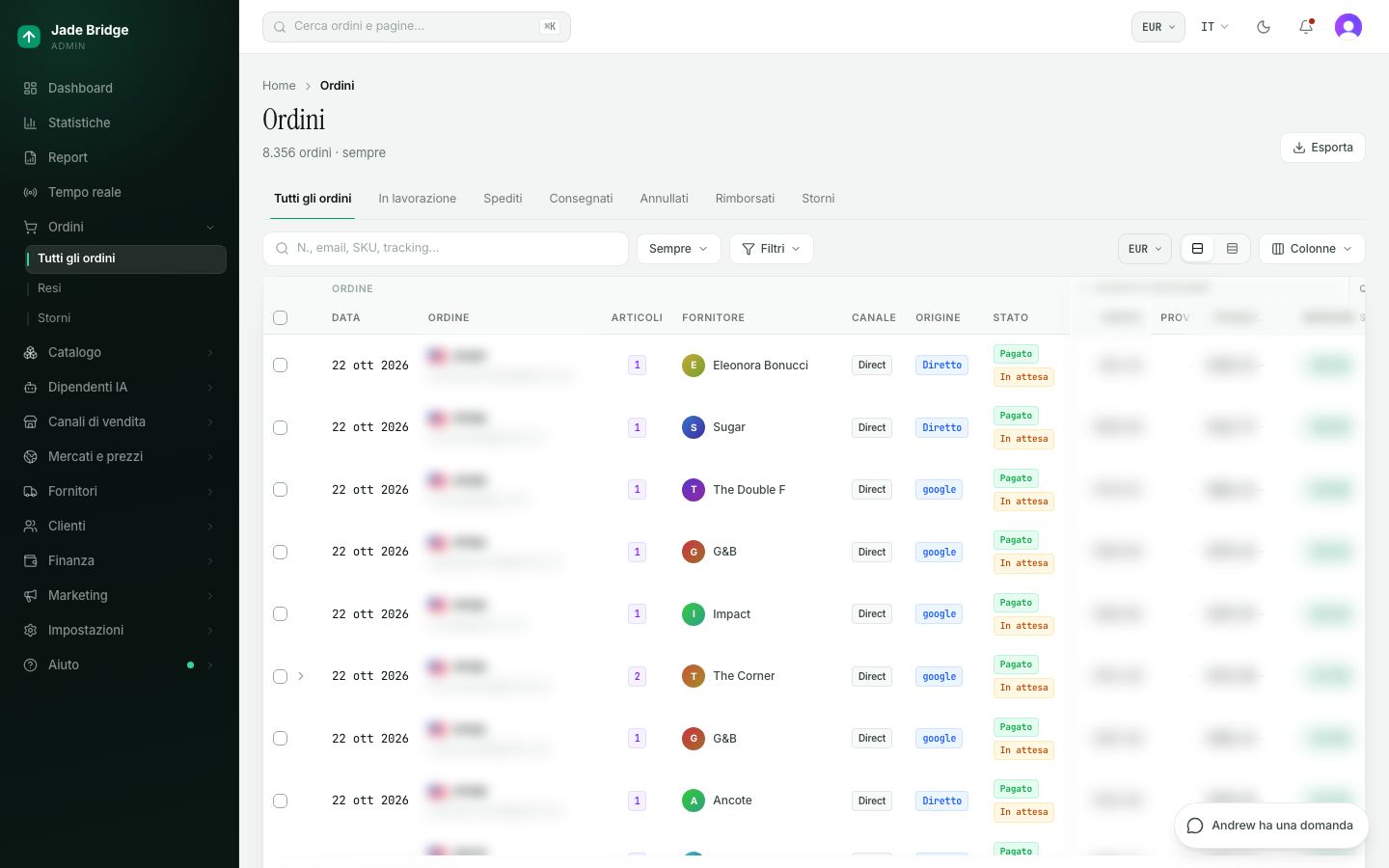Click the Jade Bridge logo icon
The height and width of the screenshot is (868, 1389).
point(29,37)
